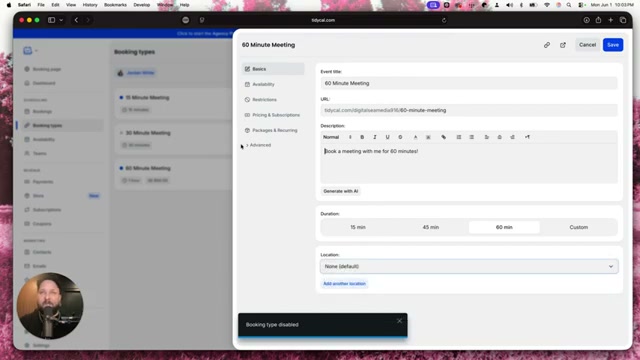The height and width of the screenshot is (360, 640).
Task: Edit the Event title field
Action: tap(469, 83)
